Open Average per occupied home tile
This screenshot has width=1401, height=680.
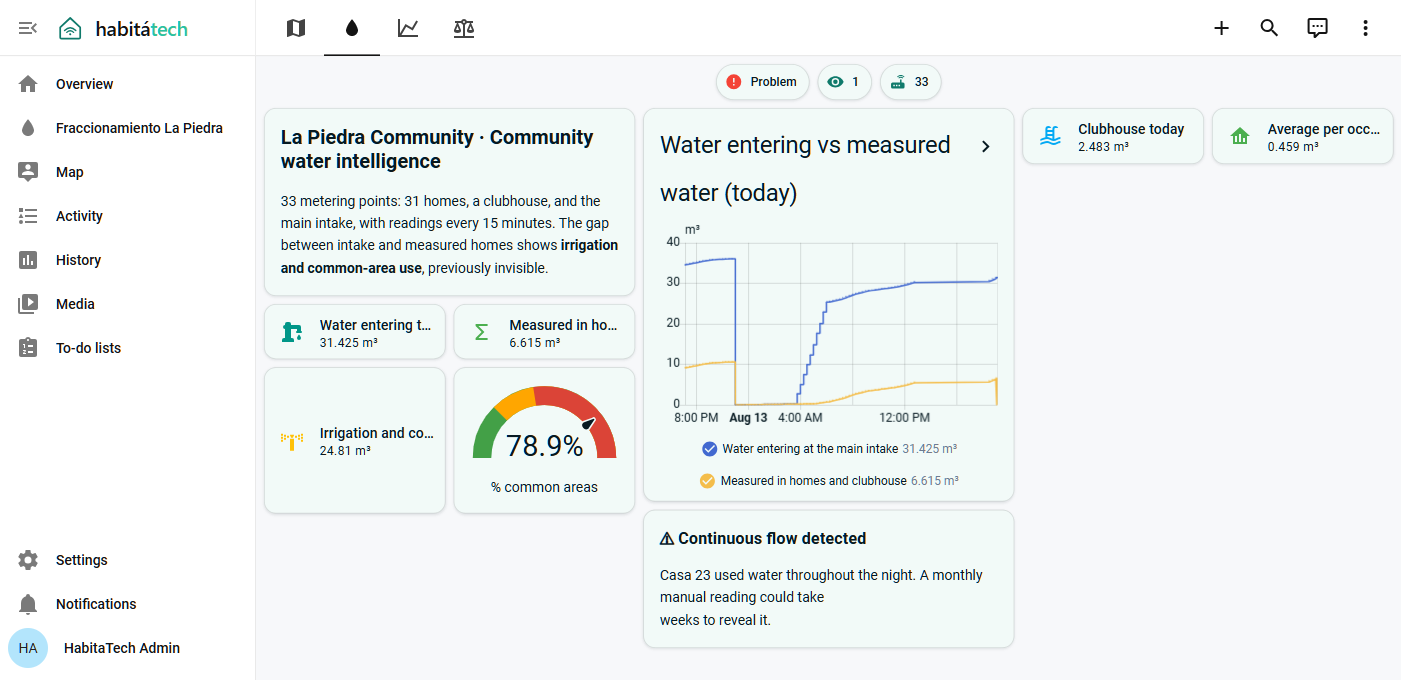click(1303, 136)
